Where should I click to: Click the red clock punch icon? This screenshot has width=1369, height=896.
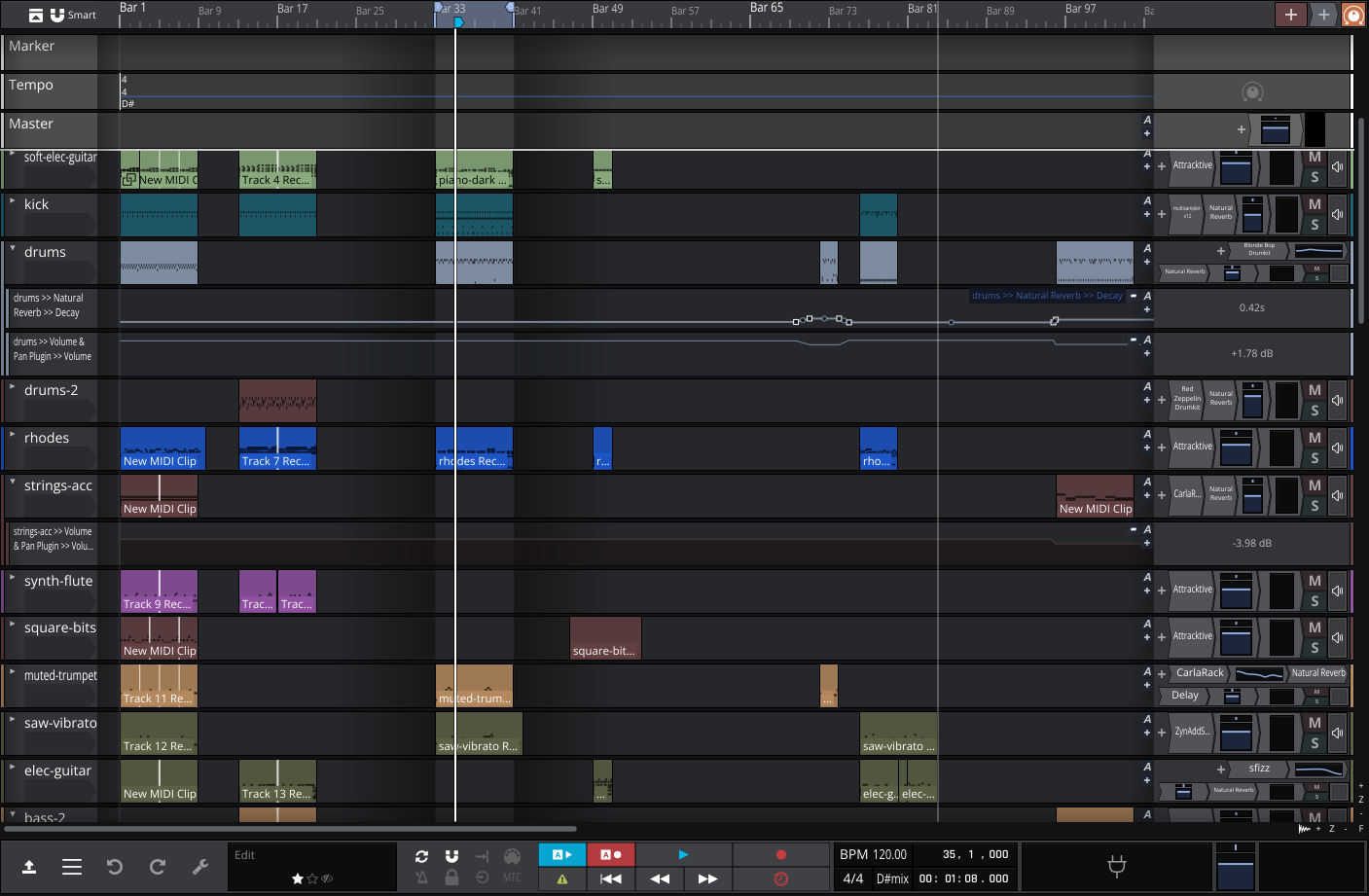pos(780,878)
